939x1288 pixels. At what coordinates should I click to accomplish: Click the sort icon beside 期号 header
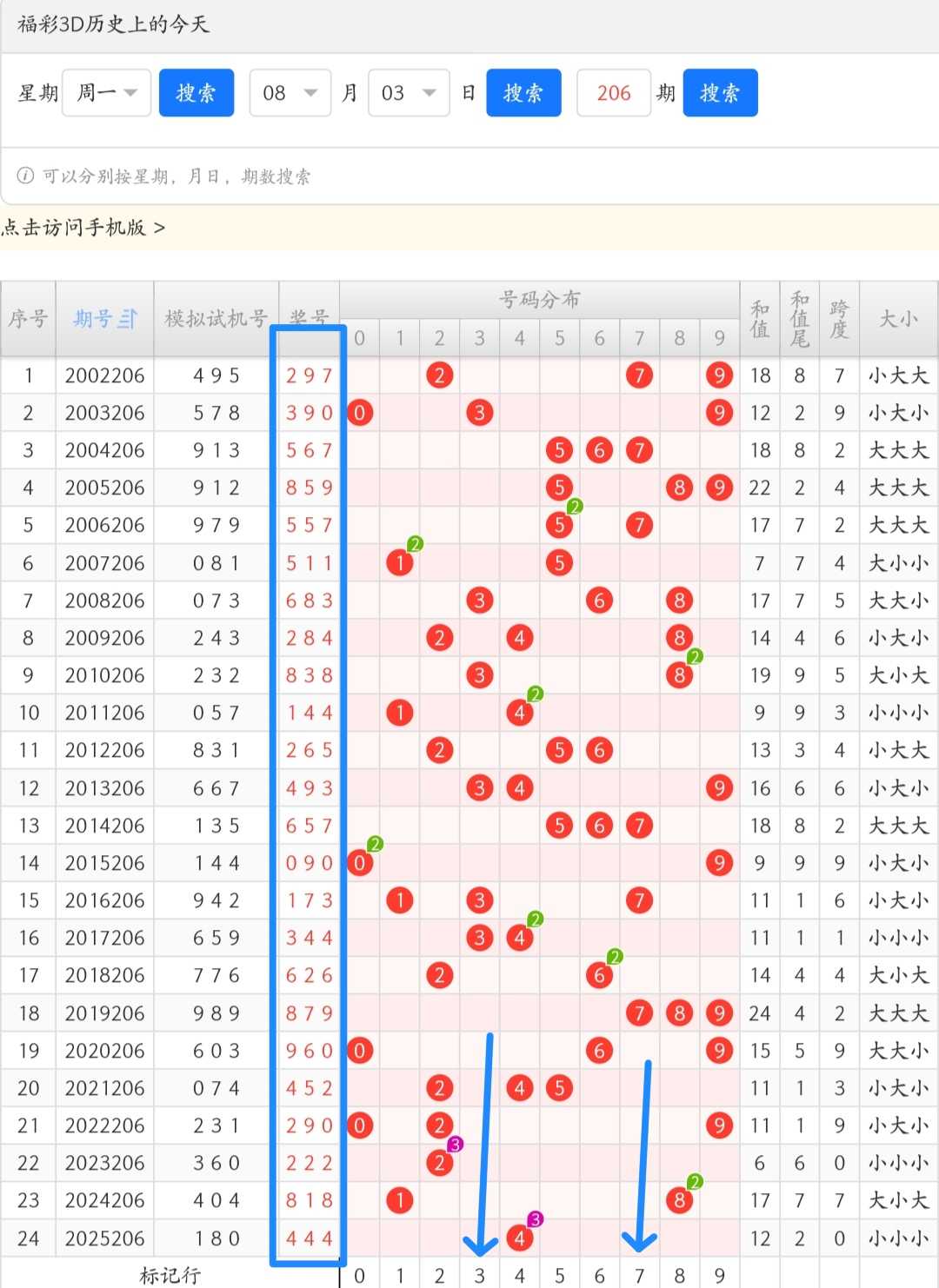click(128, 319)
